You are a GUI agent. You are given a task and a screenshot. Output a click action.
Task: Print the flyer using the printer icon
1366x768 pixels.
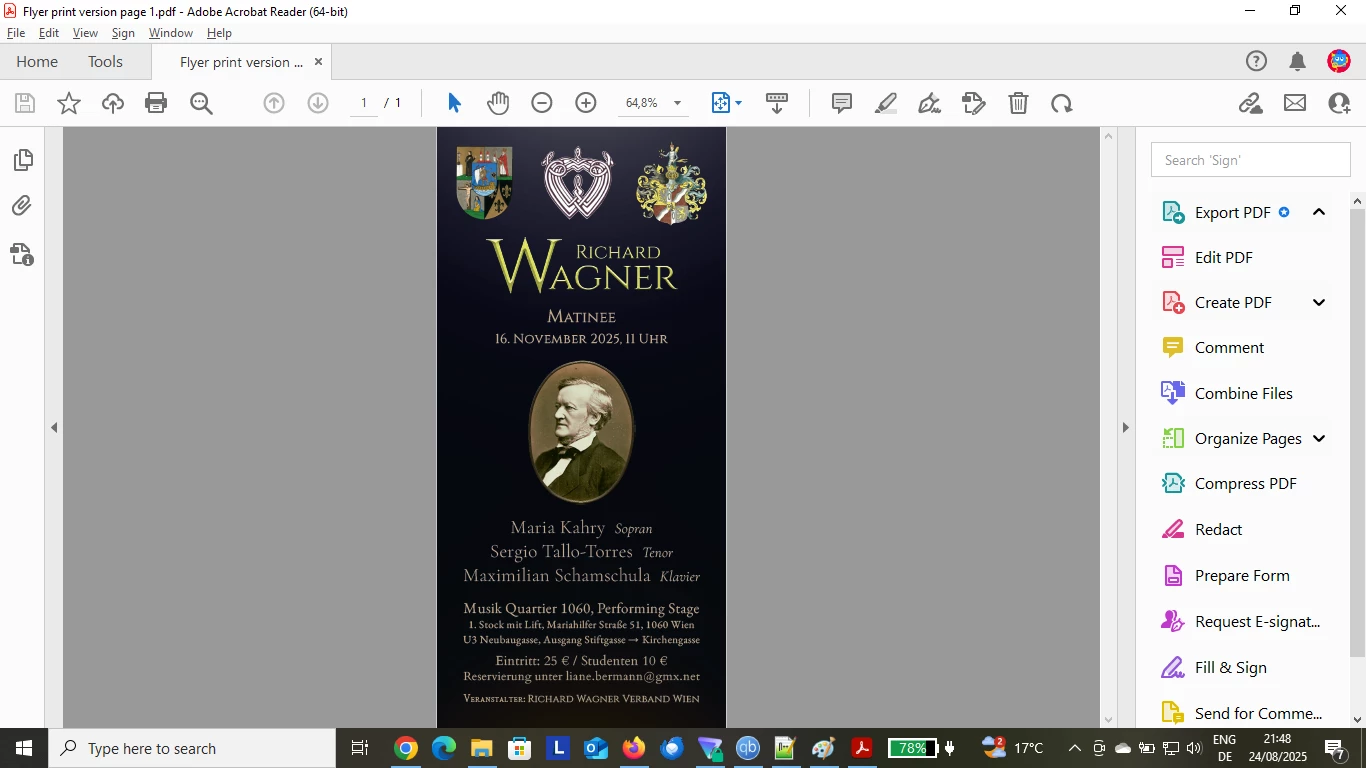tap(156, 103)
